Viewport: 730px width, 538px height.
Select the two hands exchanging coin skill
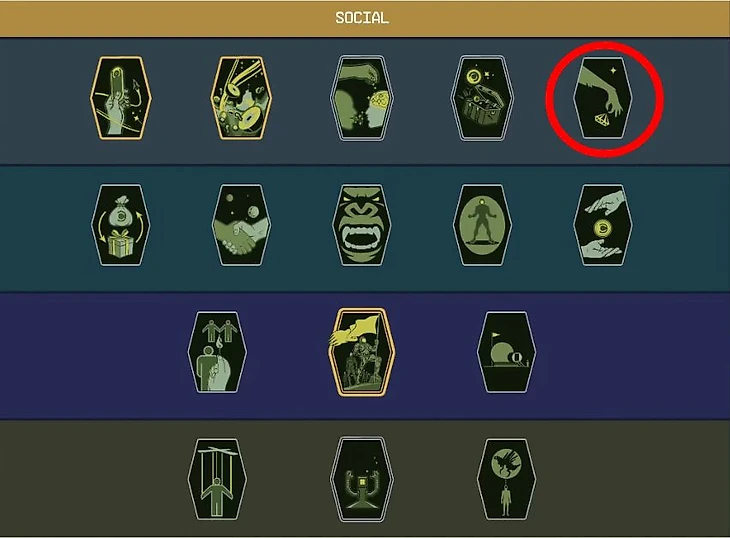pos(603,225)
